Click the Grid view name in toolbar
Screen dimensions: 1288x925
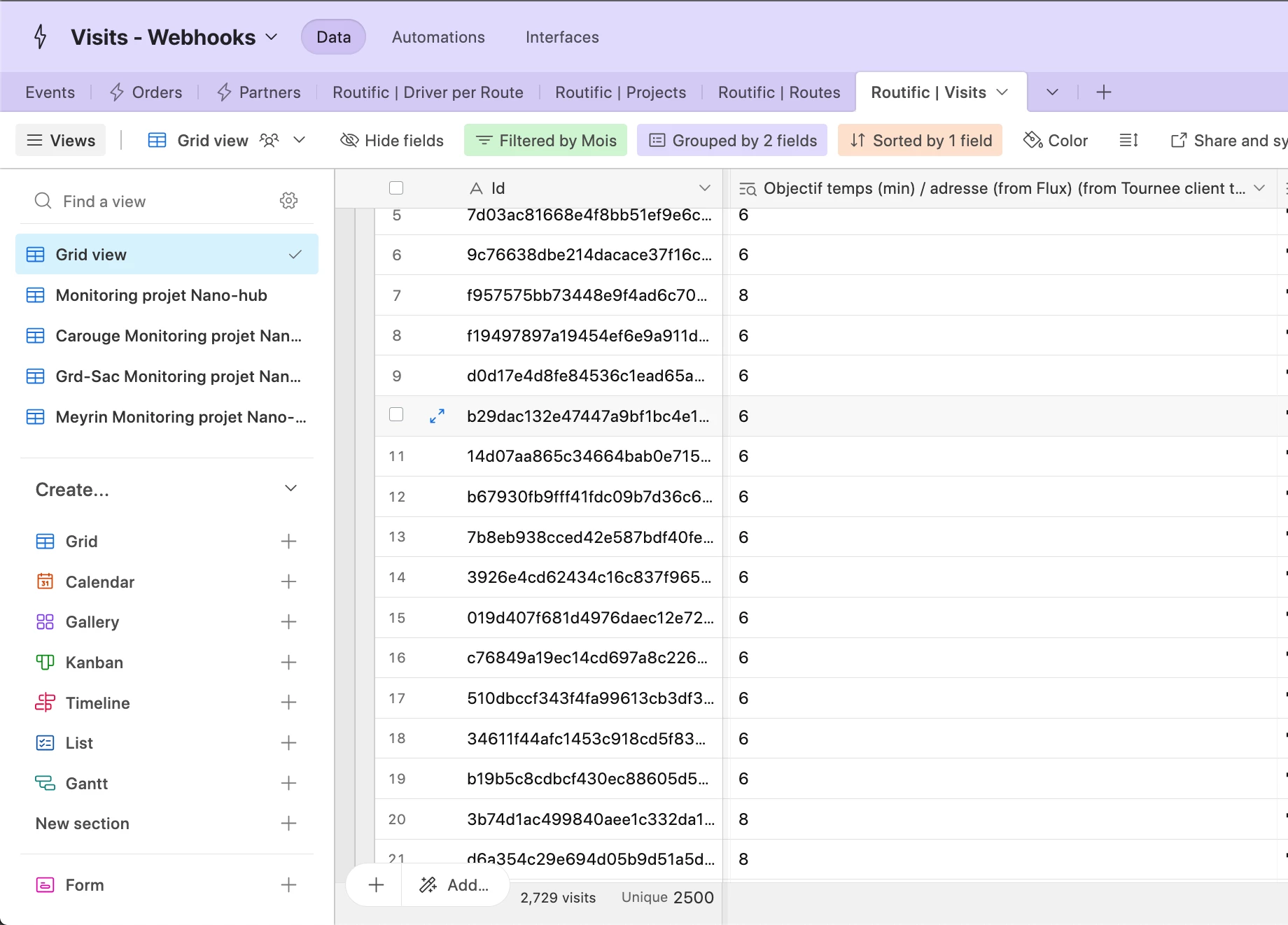coord(213,141)
